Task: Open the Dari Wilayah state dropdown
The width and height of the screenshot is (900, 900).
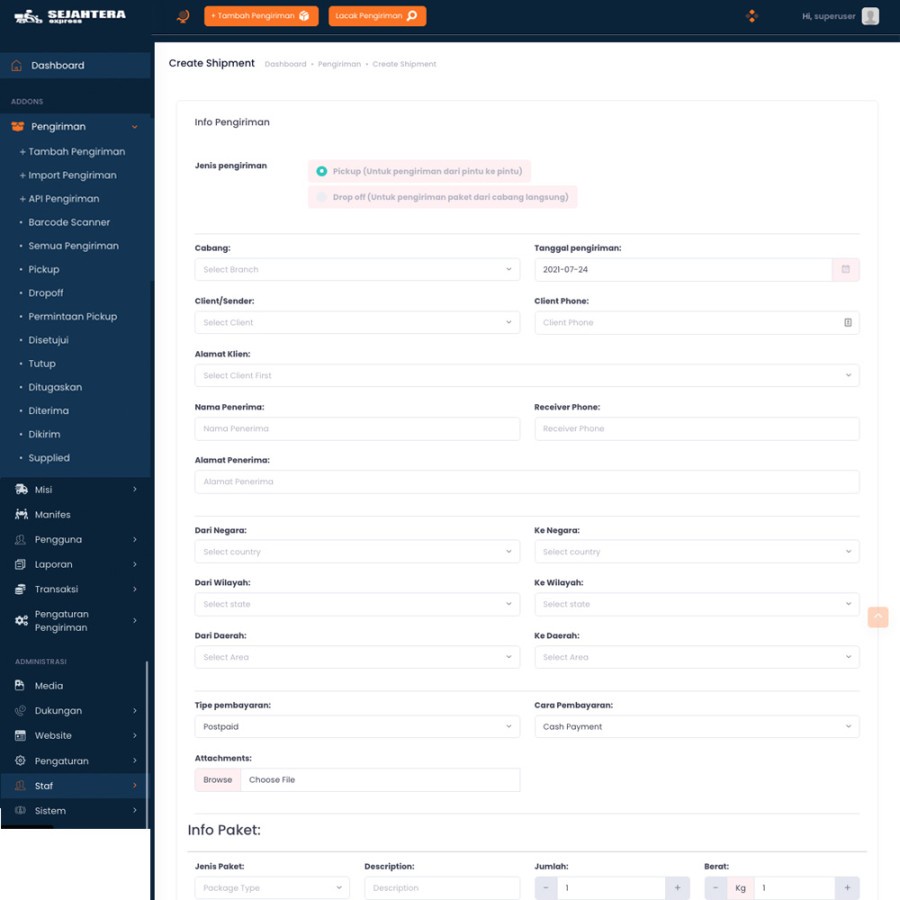Action: (x=357, y=604)
